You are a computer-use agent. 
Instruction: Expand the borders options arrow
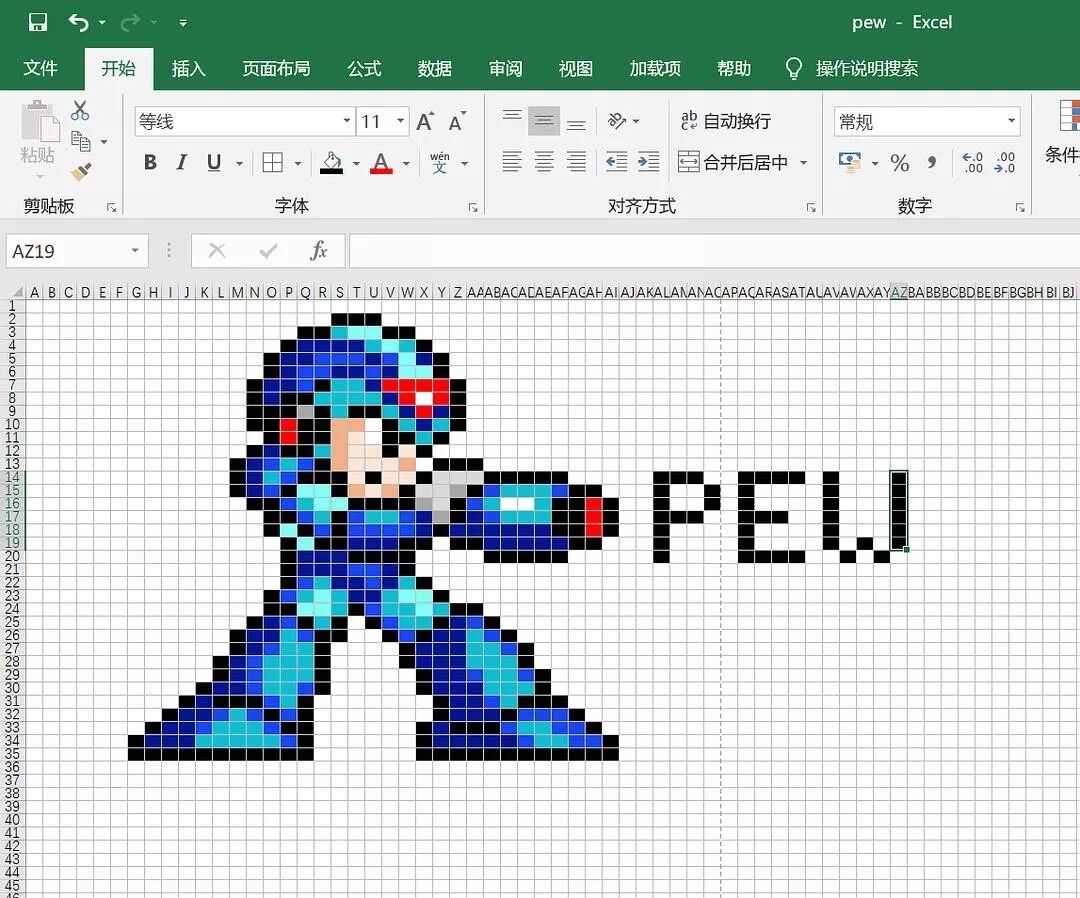298,163
